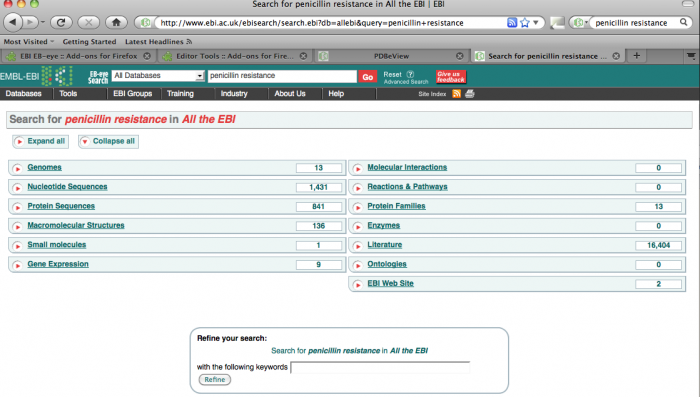Open the Help menu
This screenshot has width=700, height=397.
coord(336,94)
